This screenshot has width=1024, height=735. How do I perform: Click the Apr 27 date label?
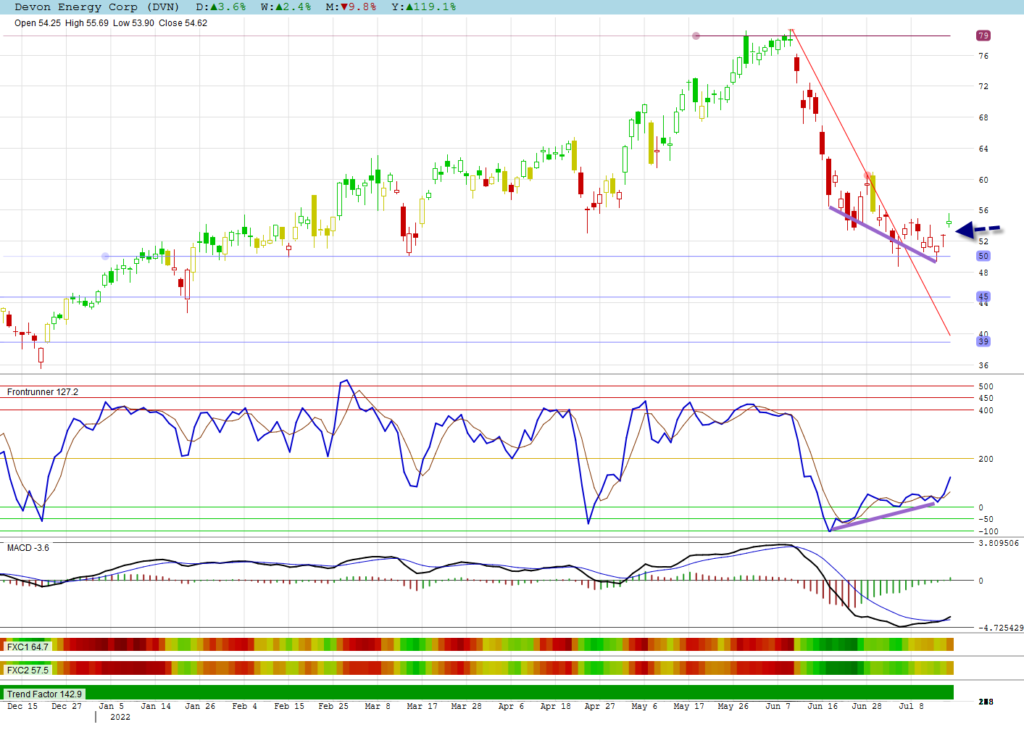coord(600,706)
